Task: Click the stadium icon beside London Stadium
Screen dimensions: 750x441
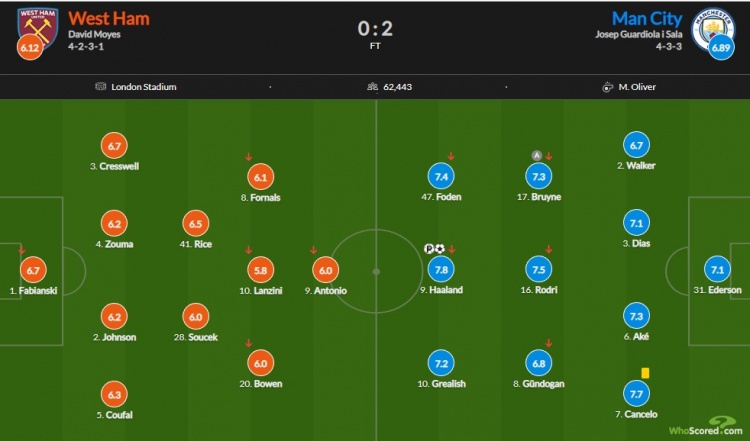Action: pyautogui.click(x=100, y=87)
